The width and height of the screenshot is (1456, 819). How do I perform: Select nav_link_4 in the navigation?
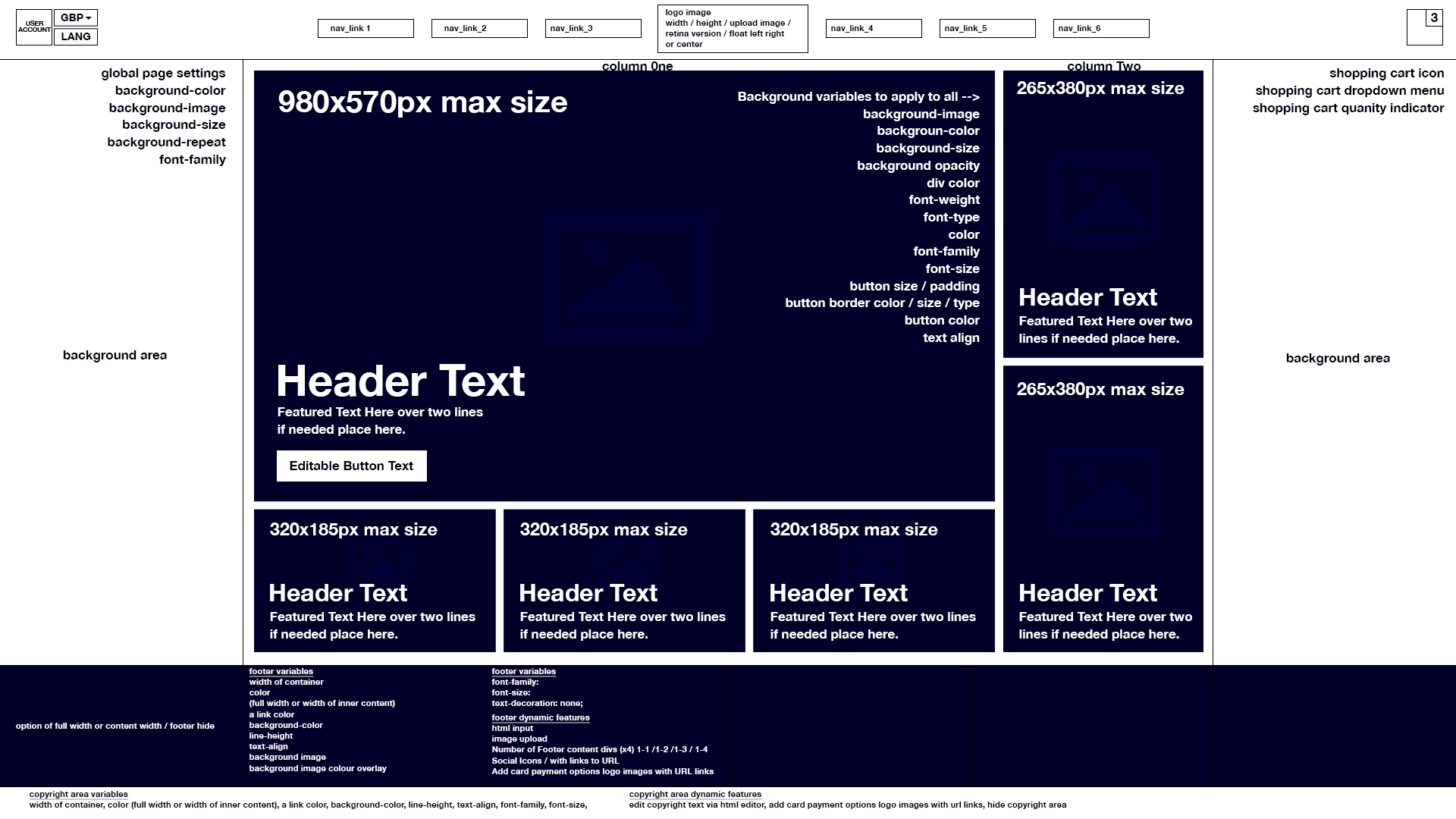(x=874, y=28)
